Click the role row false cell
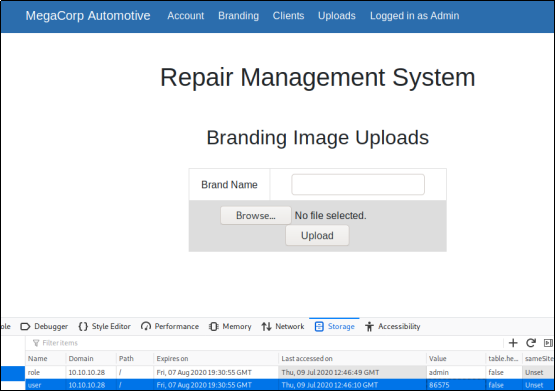Screen dimensions: 556x391 [x=504, y=372]
